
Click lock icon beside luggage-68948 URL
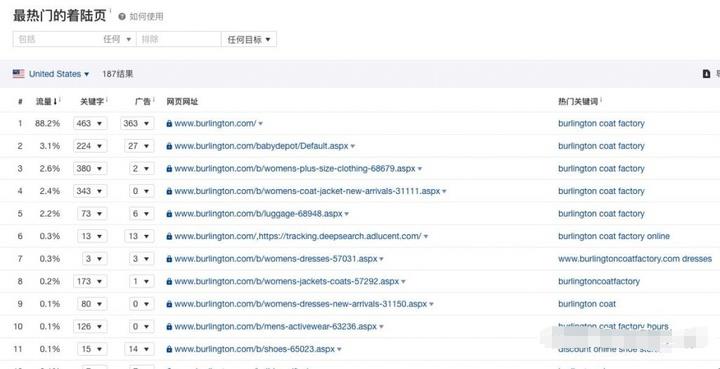[x=169, y=214]
